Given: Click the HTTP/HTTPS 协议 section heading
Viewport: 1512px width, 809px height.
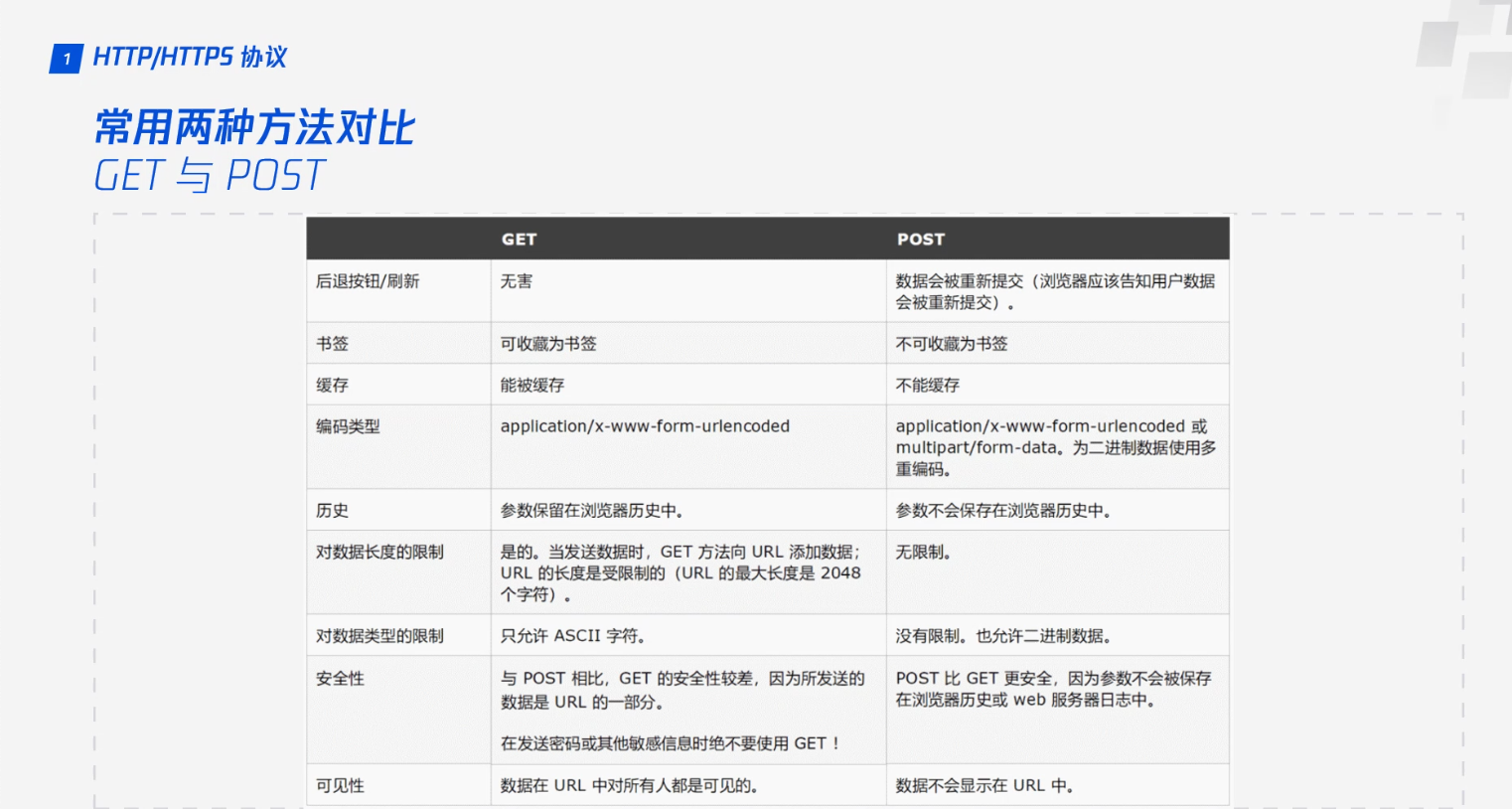Looking at the screenshot, I should click(x=190, y=58).
